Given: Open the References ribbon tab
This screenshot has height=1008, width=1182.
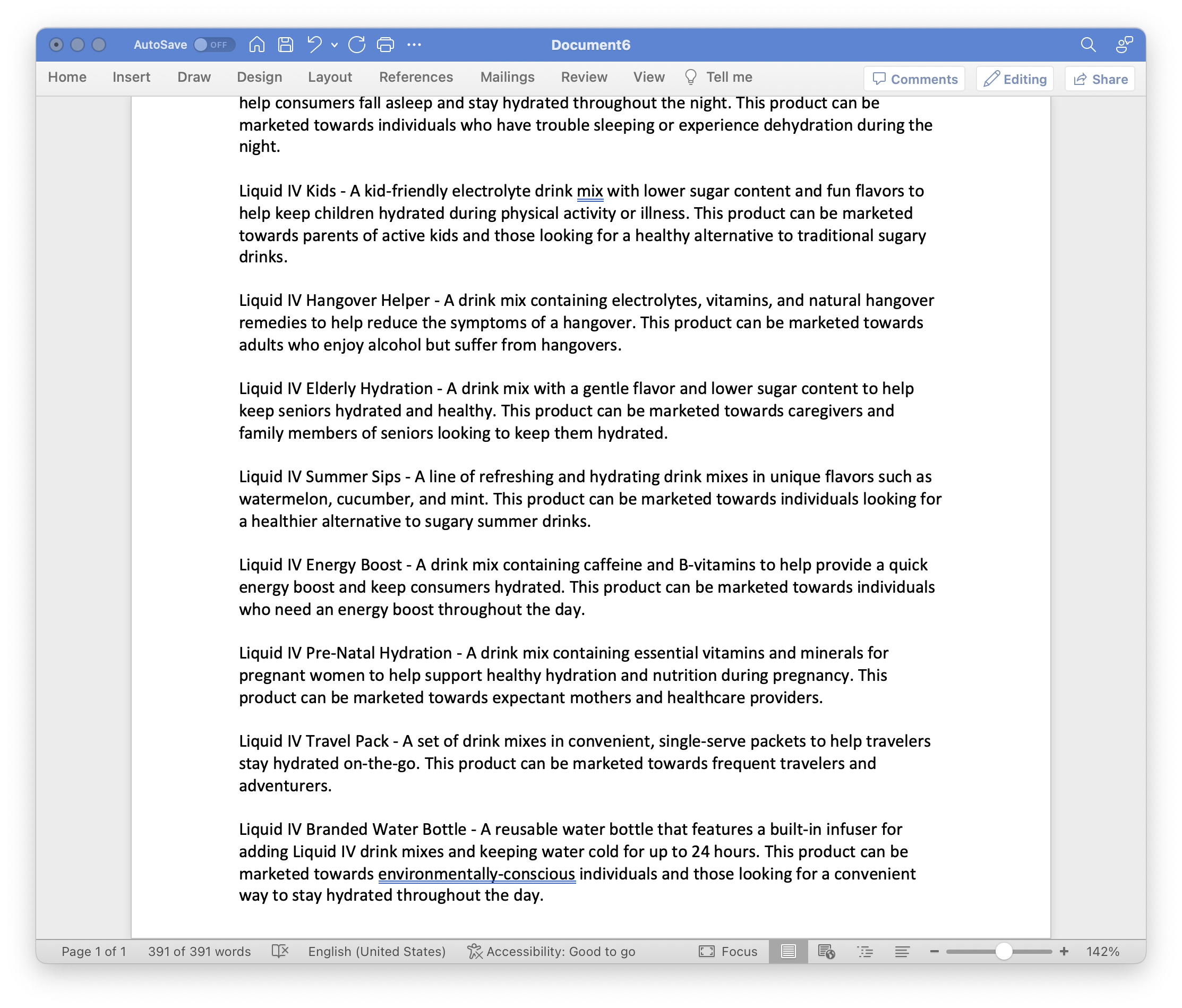Looking at the screenshot, I should (414, 77).
